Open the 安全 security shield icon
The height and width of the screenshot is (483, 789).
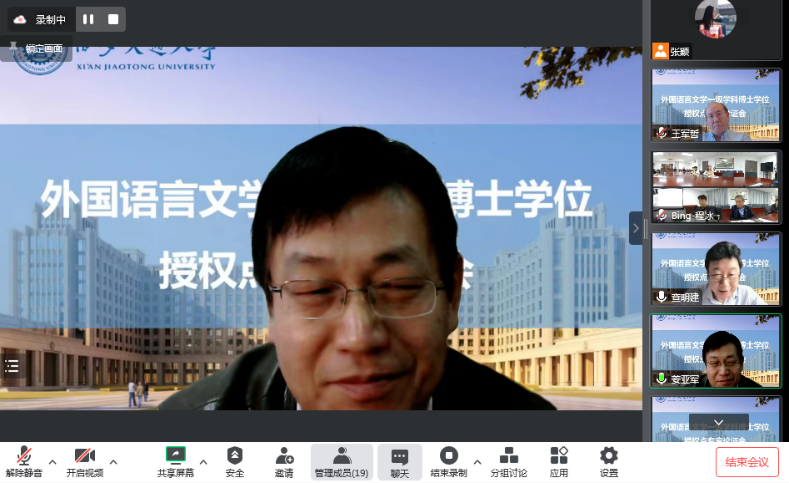click(x=235, y=457)
